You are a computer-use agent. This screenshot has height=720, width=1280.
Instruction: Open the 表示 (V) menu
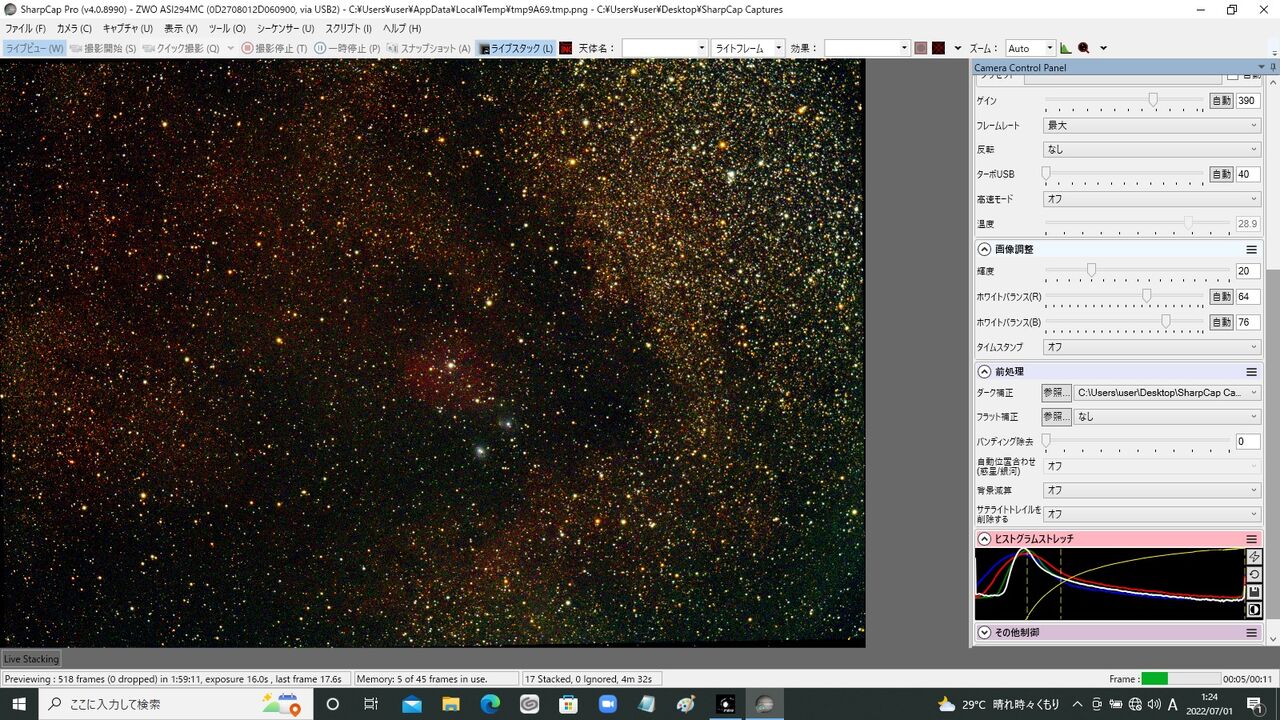181,29
